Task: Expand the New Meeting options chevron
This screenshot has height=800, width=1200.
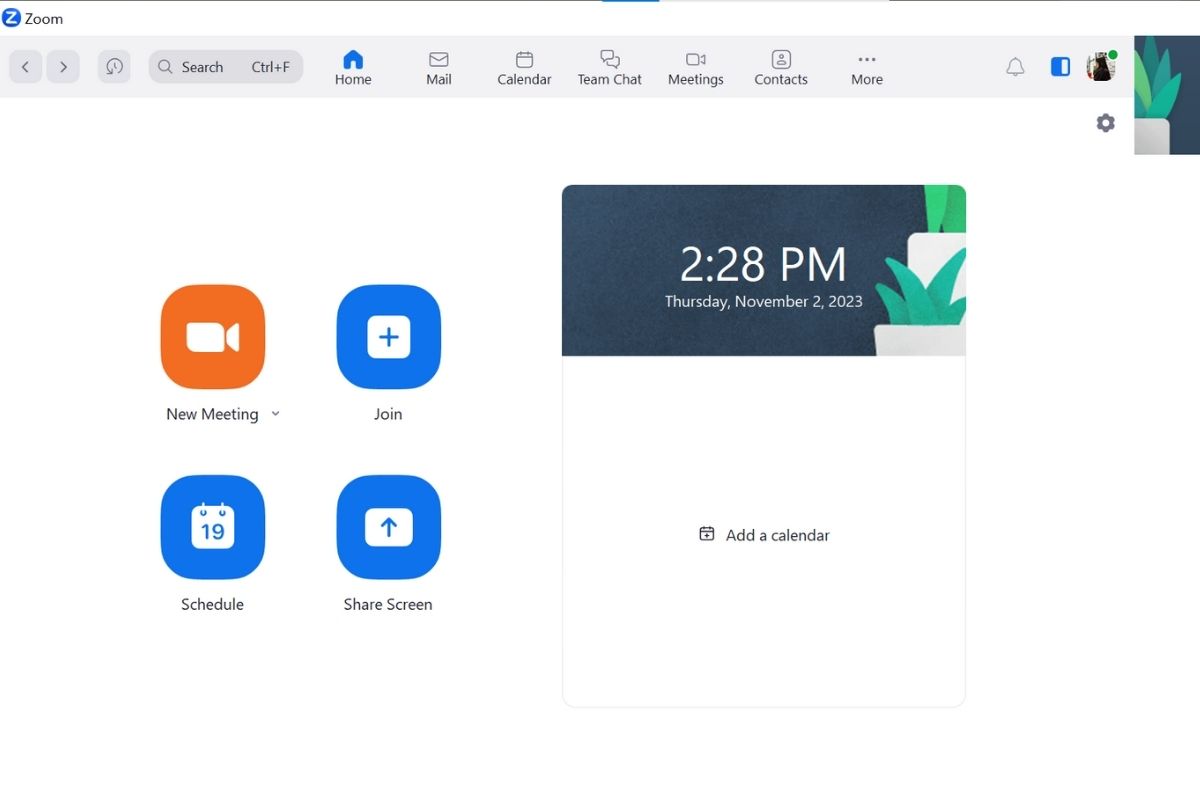Action: tap(276, 414)
